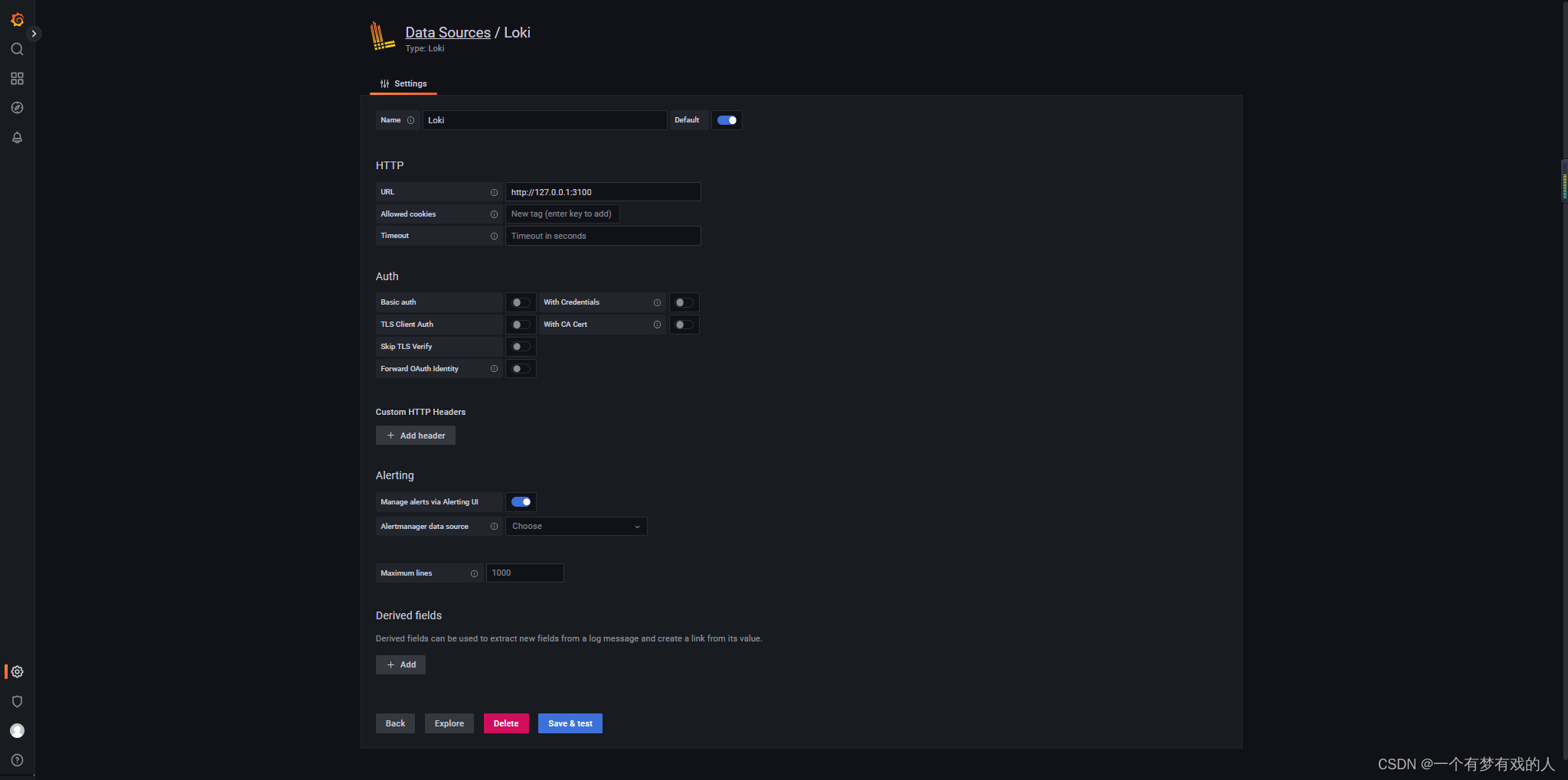Image resolution: width=1568 pixels, height=780 pixels.
Task: Click info icon for Alertmanager data source
Action: tap(494, 527)
